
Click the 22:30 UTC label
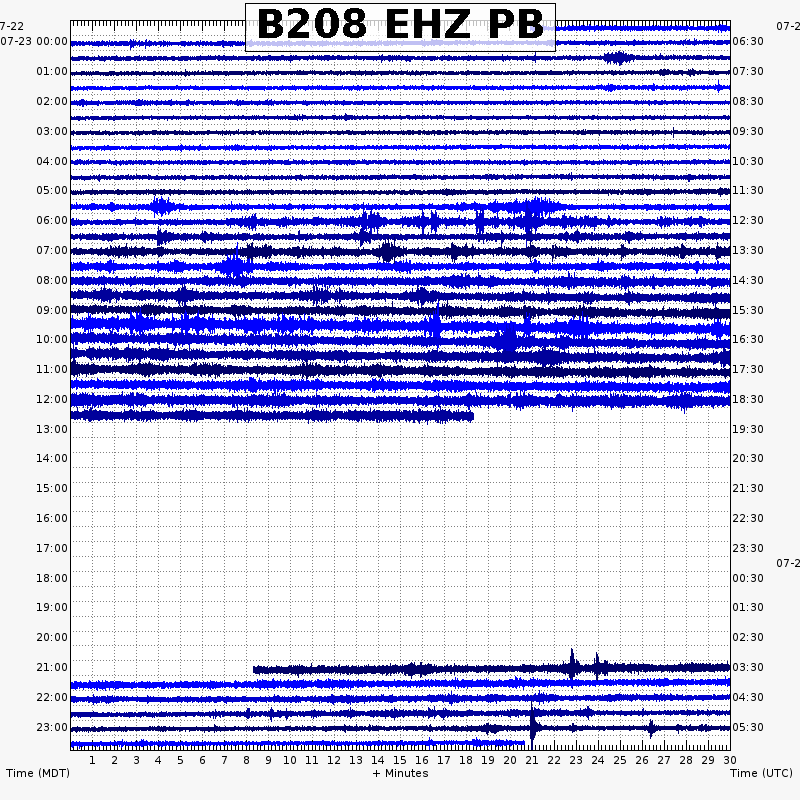pos(748,518)
